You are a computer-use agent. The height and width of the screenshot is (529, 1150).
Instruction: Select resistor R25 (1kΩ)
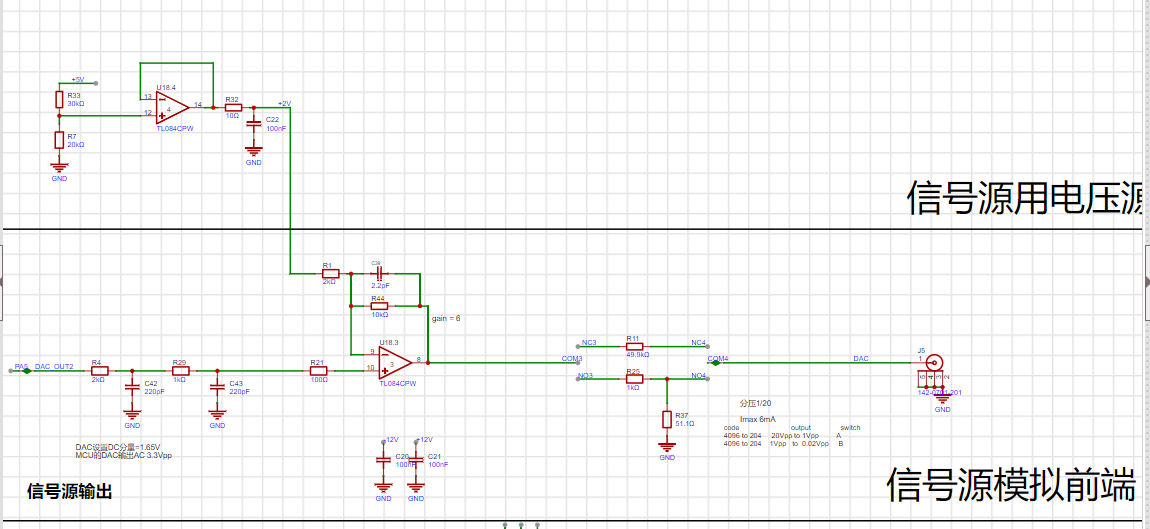point(634,379)
